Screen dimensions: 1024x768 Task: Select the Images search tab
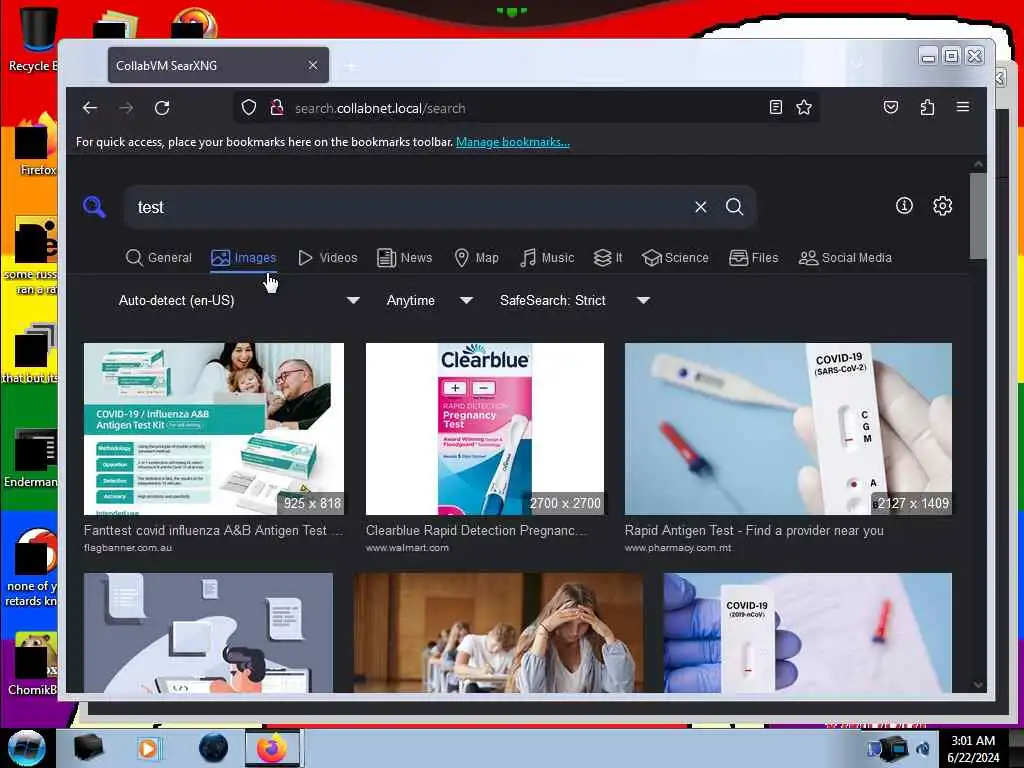point(244,258)
